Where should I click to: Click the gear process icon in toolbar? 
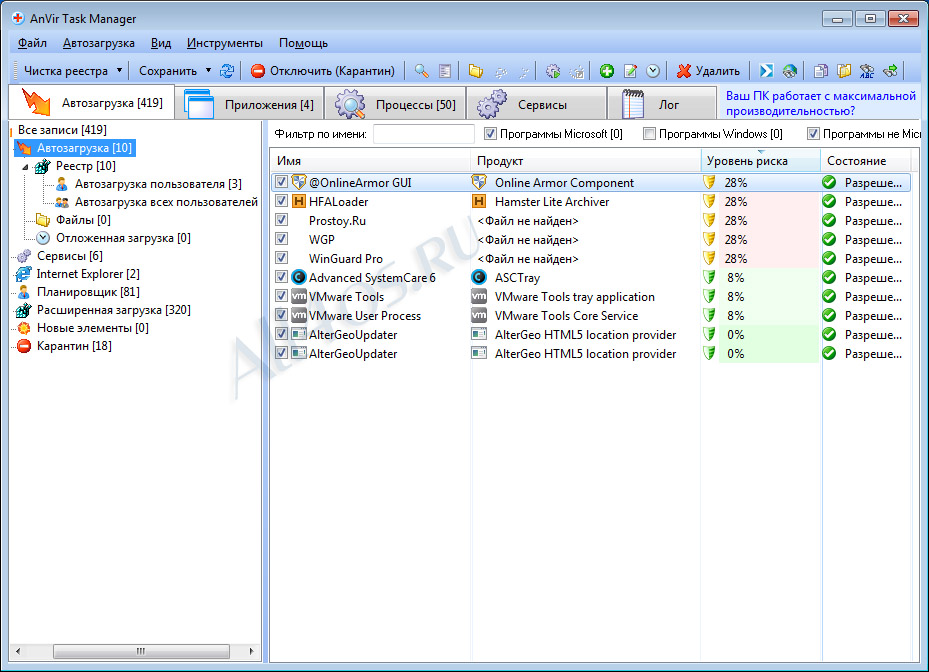pyautogui.click(x=553, y=71)
